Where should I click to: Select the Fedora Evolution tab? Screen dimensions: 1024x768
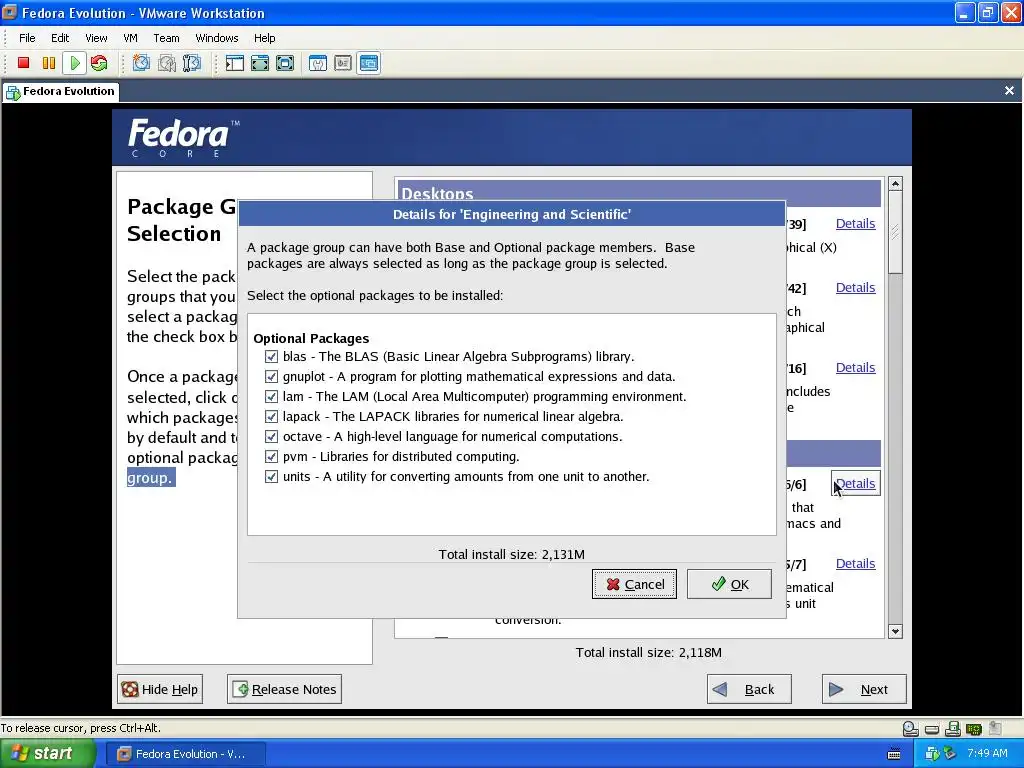[61, 91]
